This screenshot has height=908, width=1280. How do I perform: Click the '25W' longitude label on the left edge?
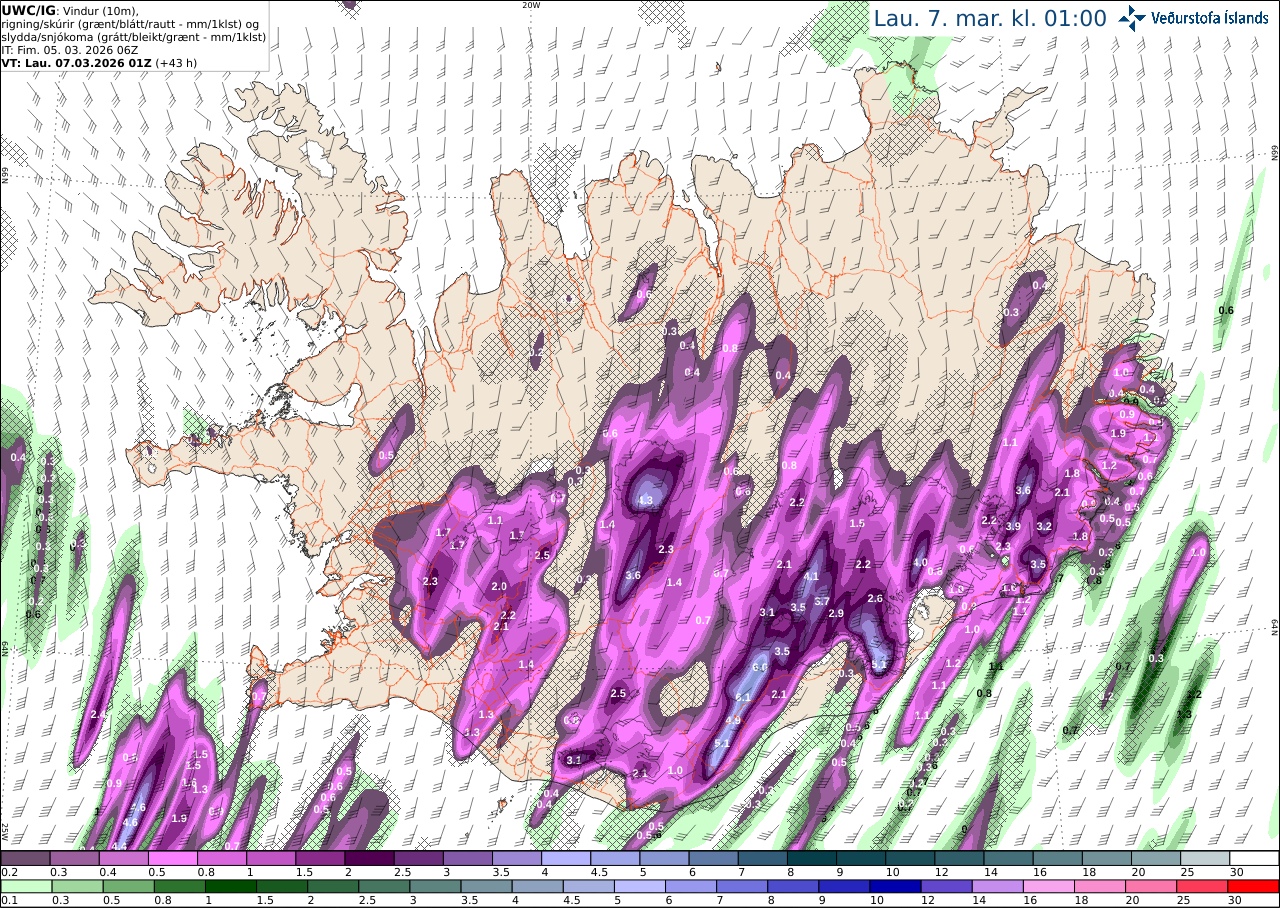(x=5, y=831)
